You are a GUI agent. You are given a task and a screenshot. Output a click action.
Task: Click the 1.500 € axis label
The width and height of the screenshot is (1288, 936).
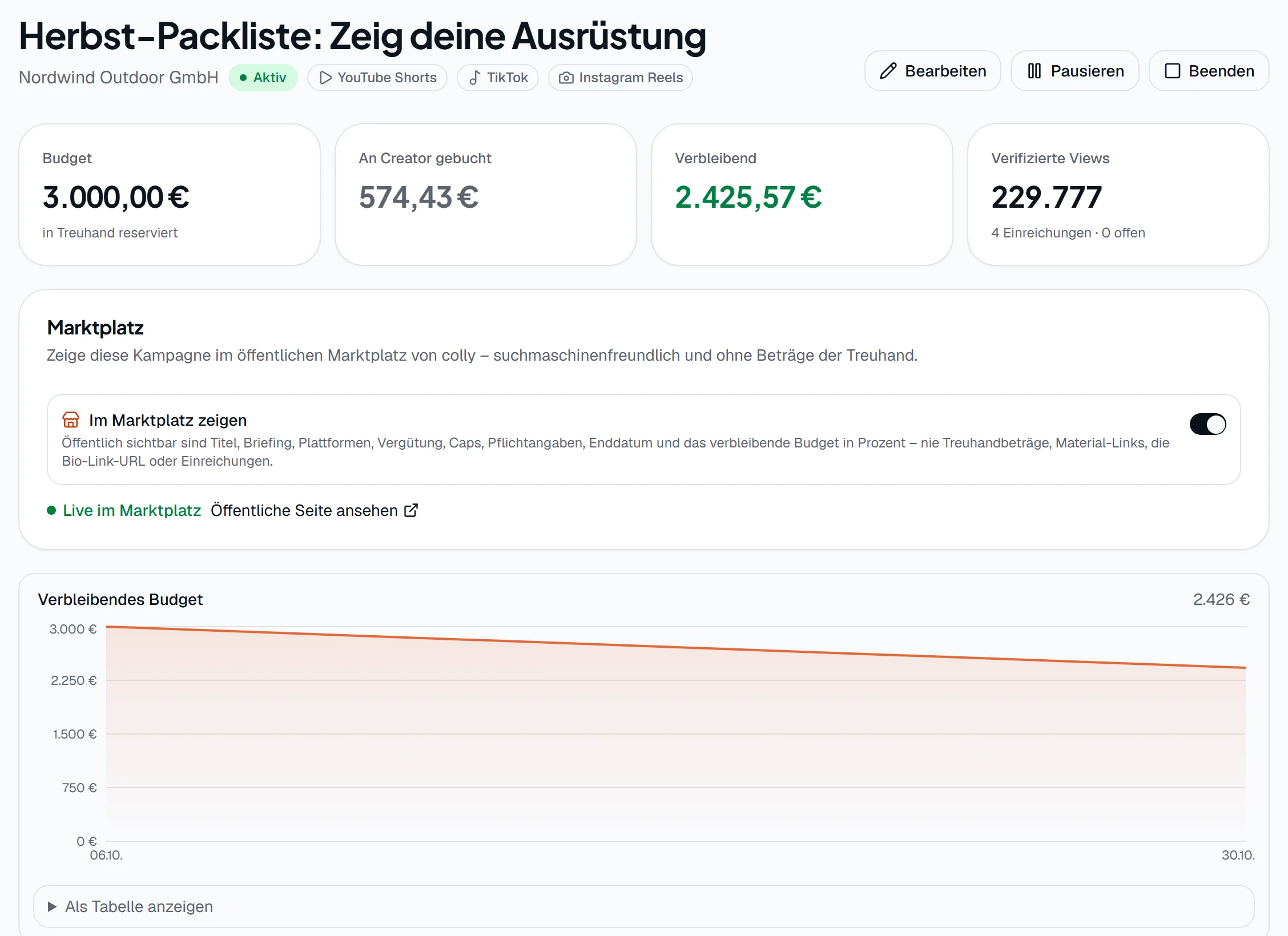pyautogui.click(x=75, y=734)
